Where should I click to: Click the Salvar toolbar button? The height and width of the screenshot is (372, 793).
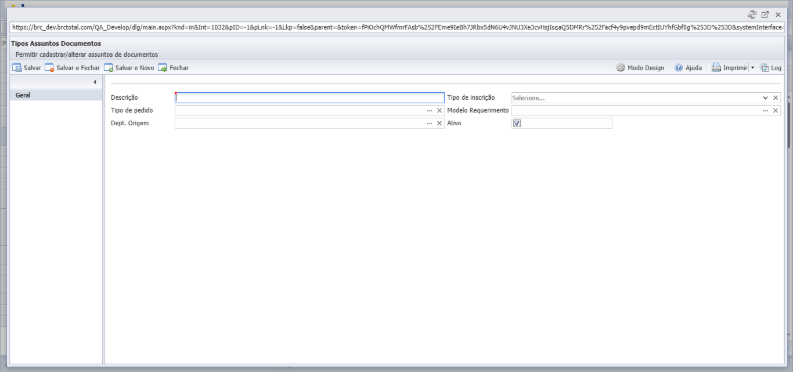pos(26,68)
